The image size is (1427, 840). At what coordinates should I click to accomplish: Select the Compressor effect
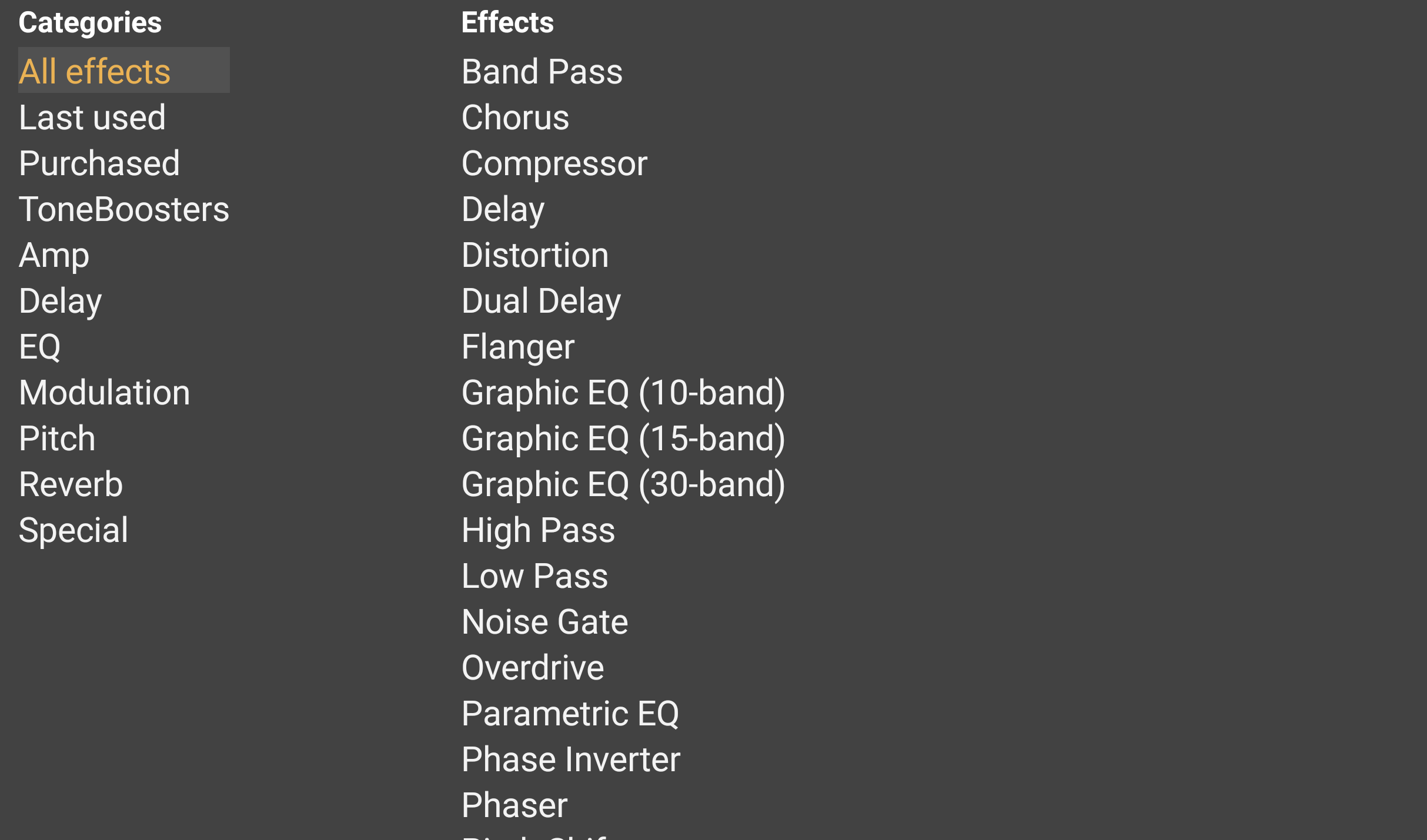pyautogui.click(x=554, y=163)
